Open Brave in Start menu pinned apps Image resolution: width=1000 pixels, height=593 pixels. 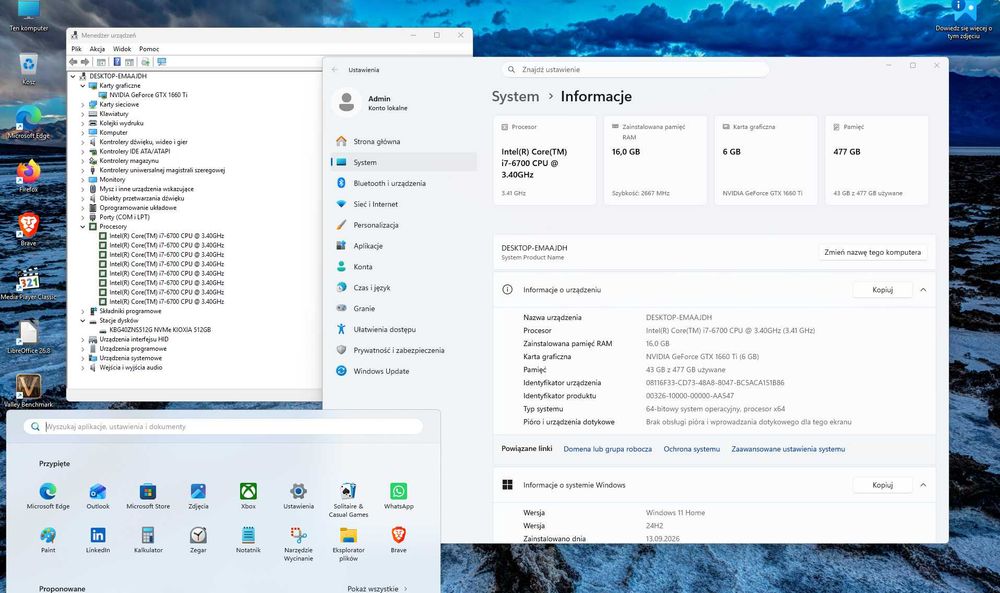click(x=399, y=539)
